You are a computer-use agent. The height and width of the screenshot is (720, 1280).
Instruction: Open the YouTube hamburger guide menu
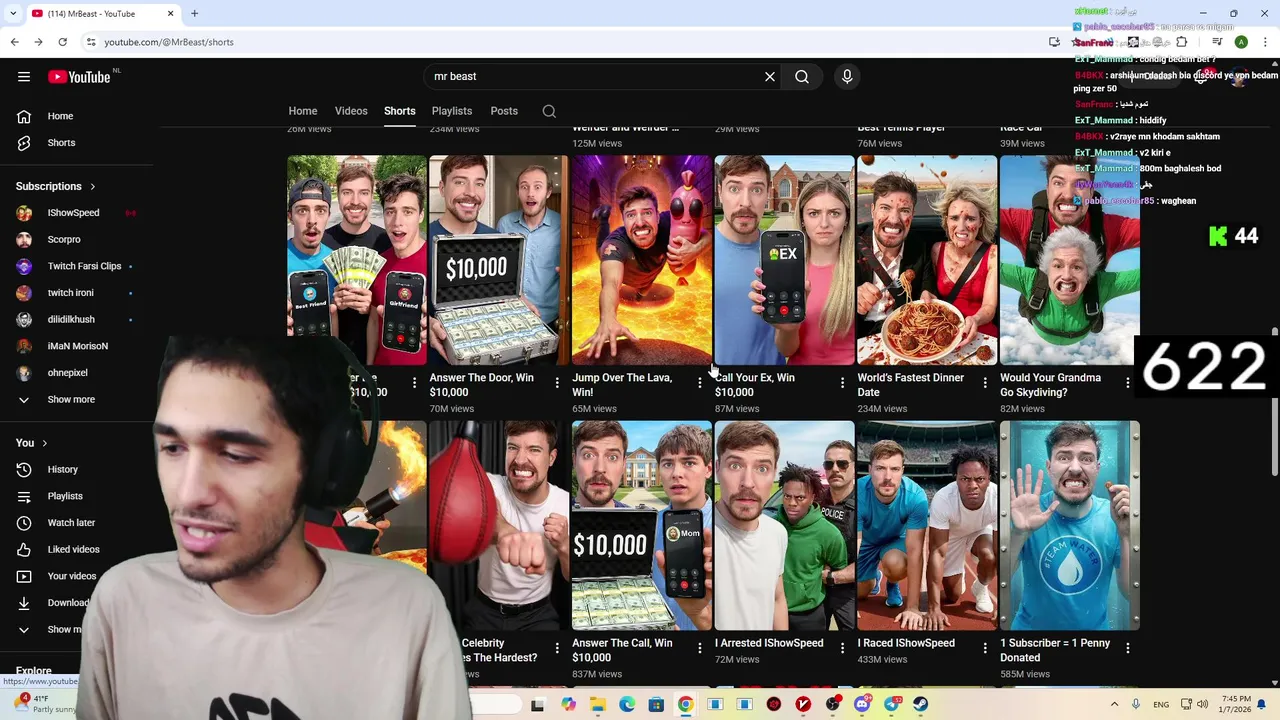pos(24,77)
